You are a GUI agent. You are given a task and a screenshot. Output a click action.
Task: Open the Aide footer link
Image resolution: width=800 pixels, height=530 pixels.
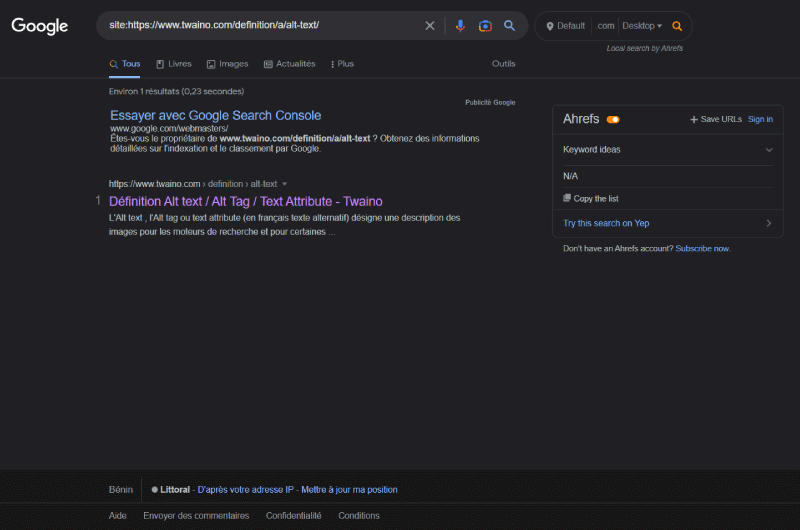tap(117, 516)
